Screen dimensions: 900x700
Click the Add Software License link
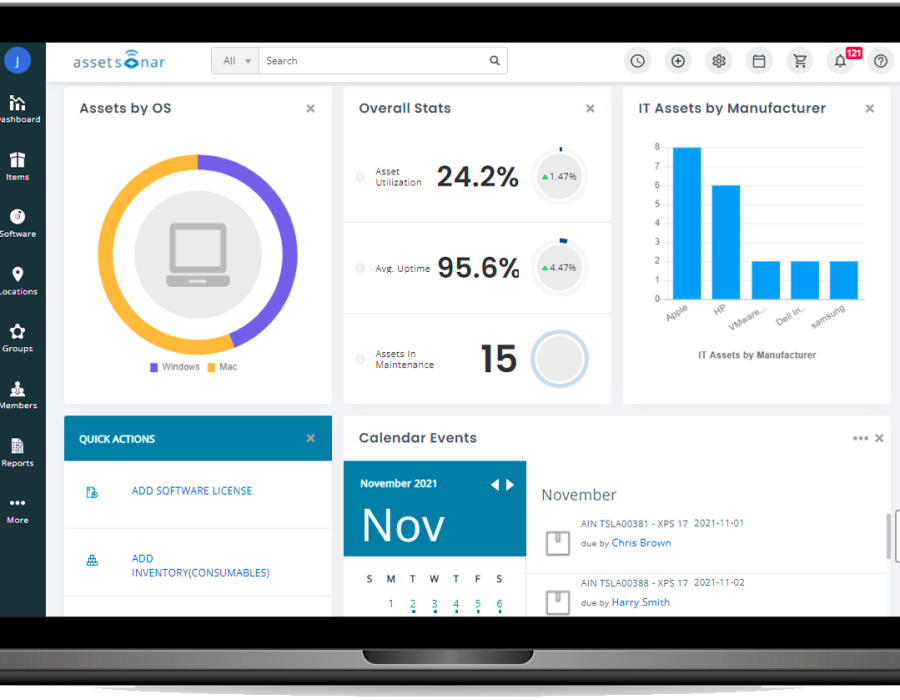tap(192, 491)
